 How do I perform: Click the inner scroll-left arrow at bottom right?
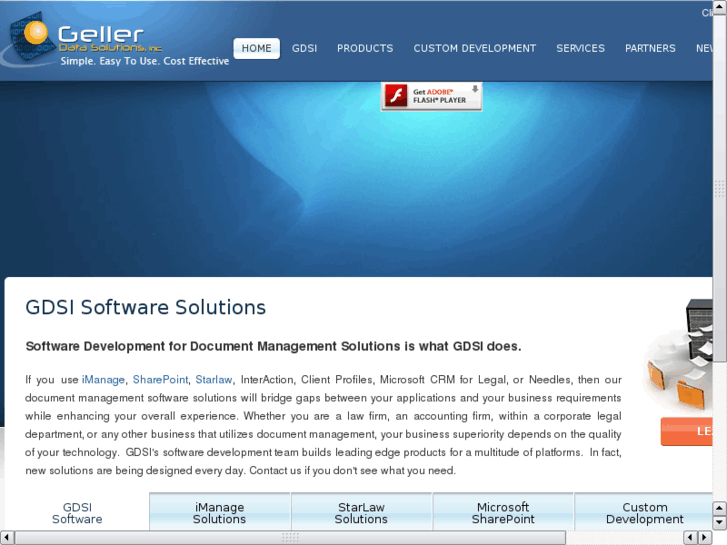(x=691, y=538)
